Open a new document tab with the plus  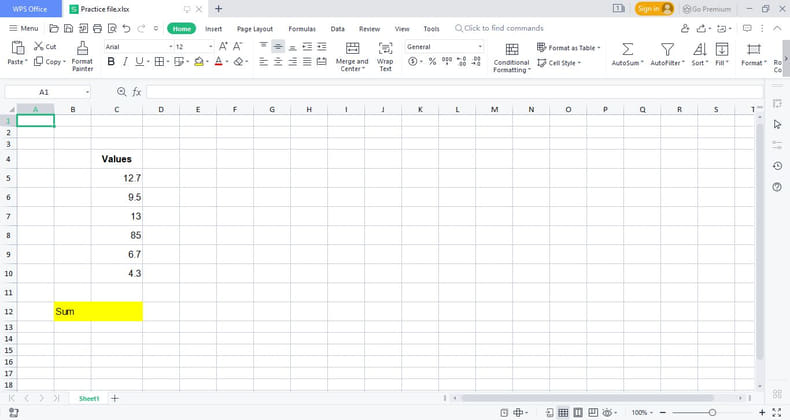click(219, 9)
